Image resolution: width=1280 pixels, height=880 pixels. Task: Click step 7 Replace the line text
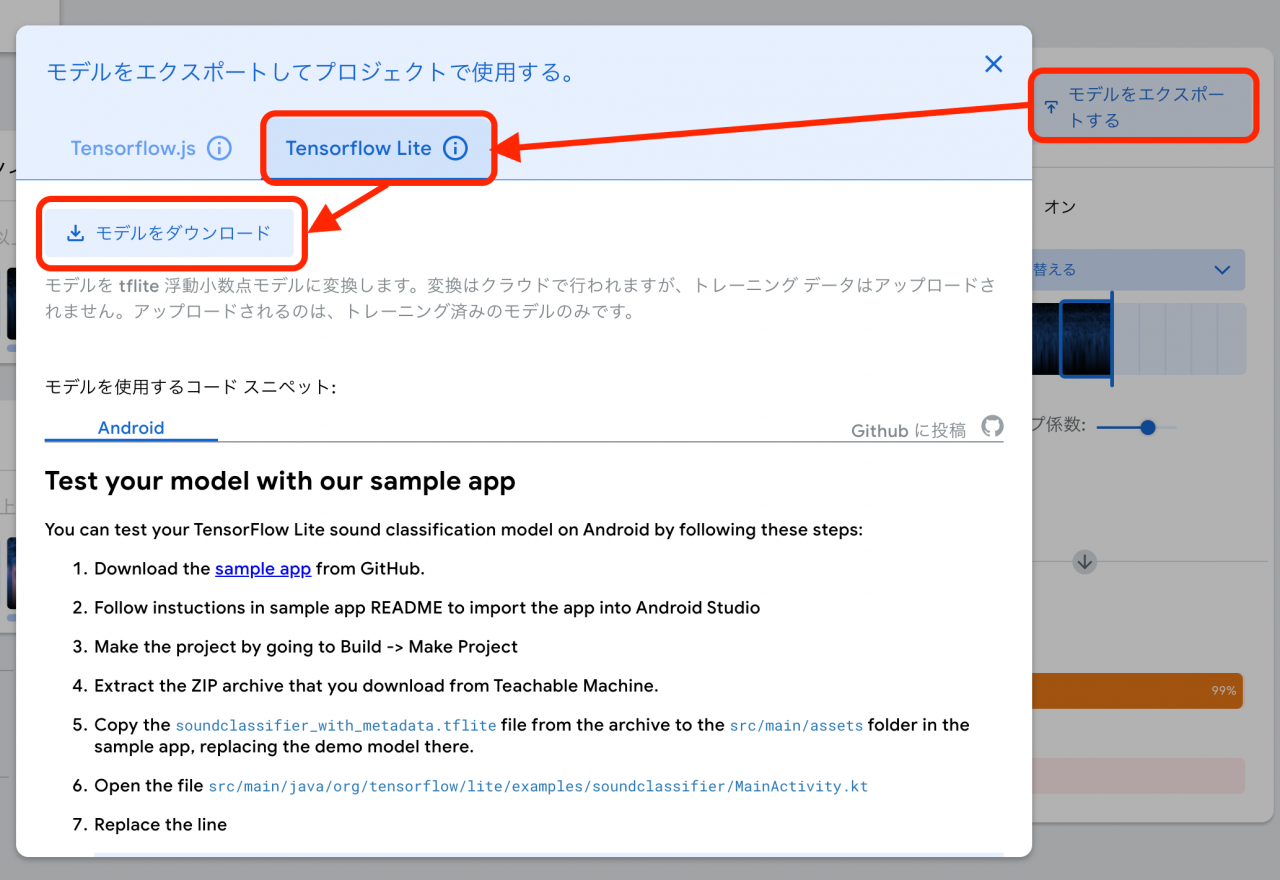click(x=160, y=825)
